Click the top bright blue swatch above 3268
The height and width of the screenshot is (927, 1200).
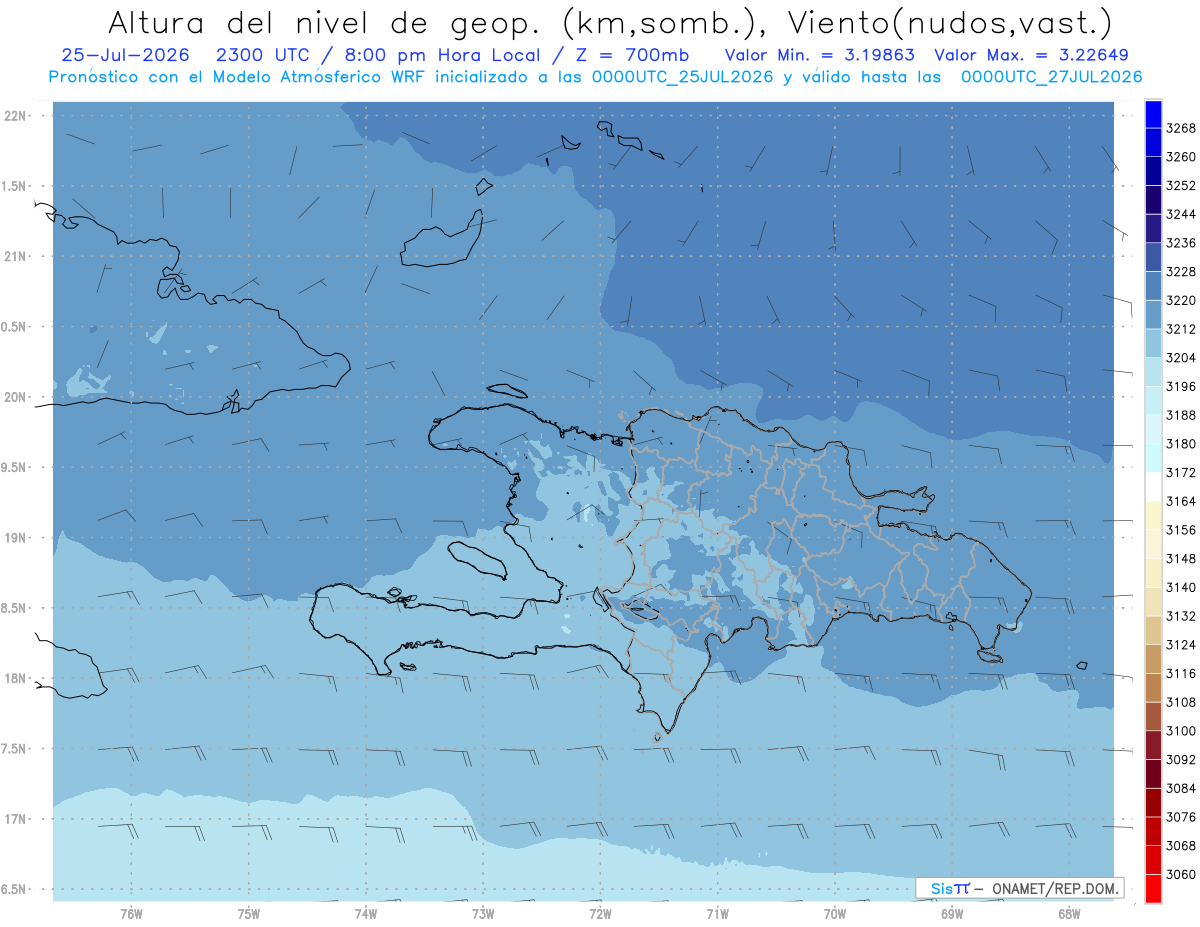point(1153,114)
